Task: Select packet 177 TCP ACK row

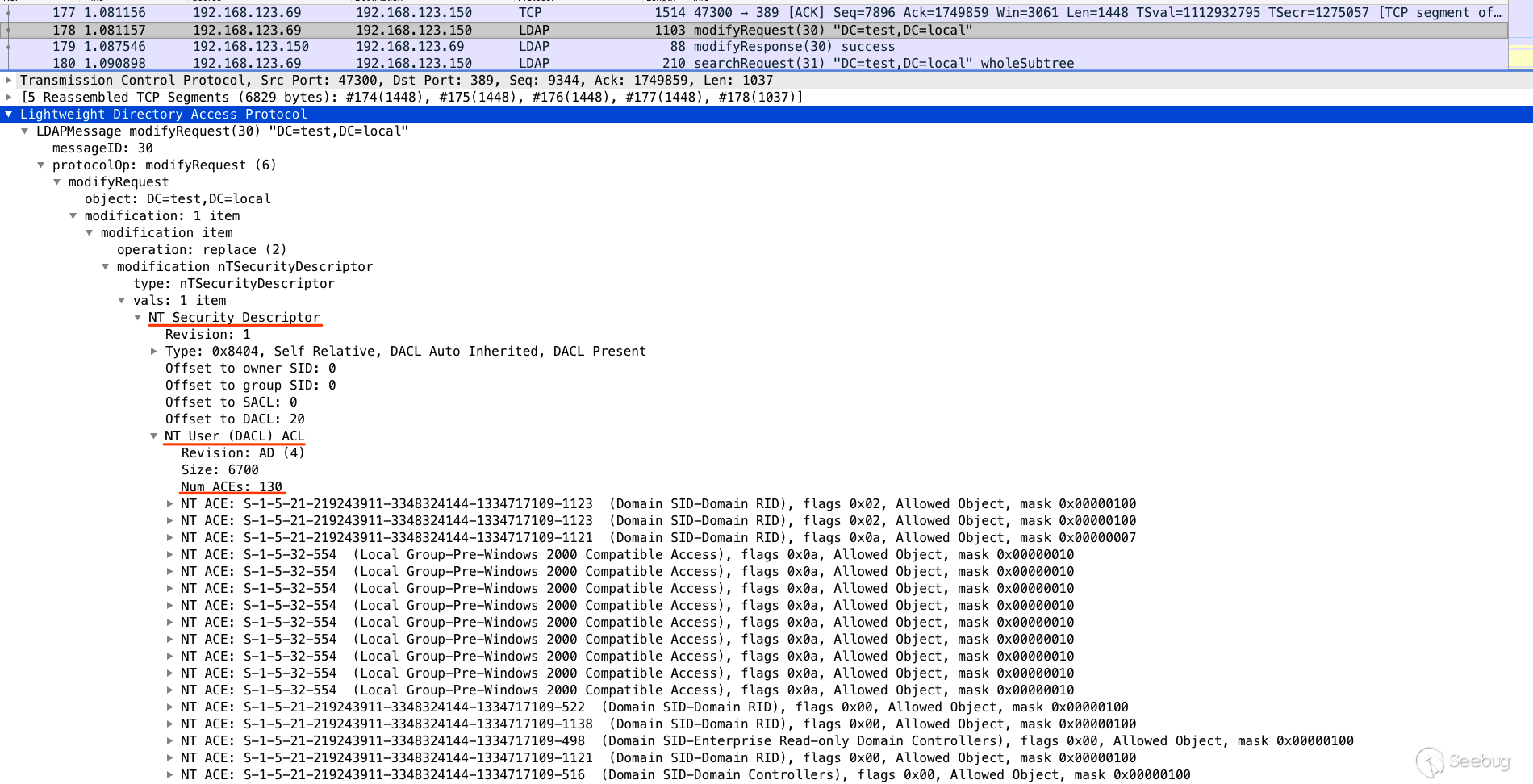Action: click(x=754, y=13)
